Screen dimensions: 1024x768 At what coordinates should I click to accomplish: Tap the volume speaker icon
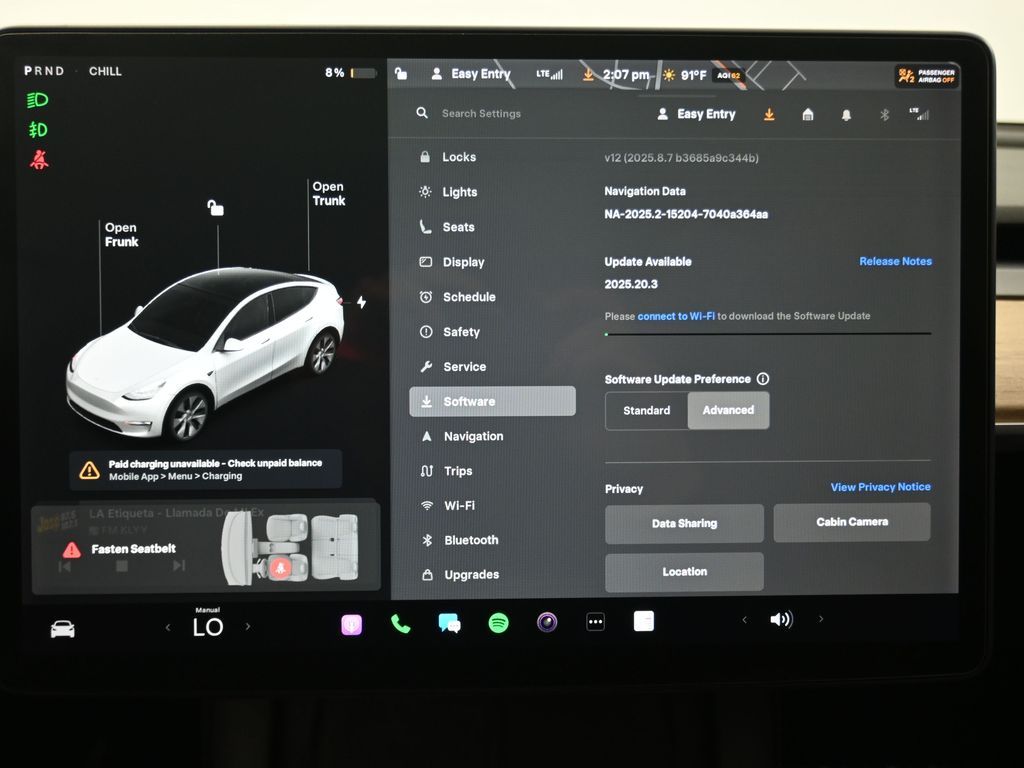[x=780, y=619]
